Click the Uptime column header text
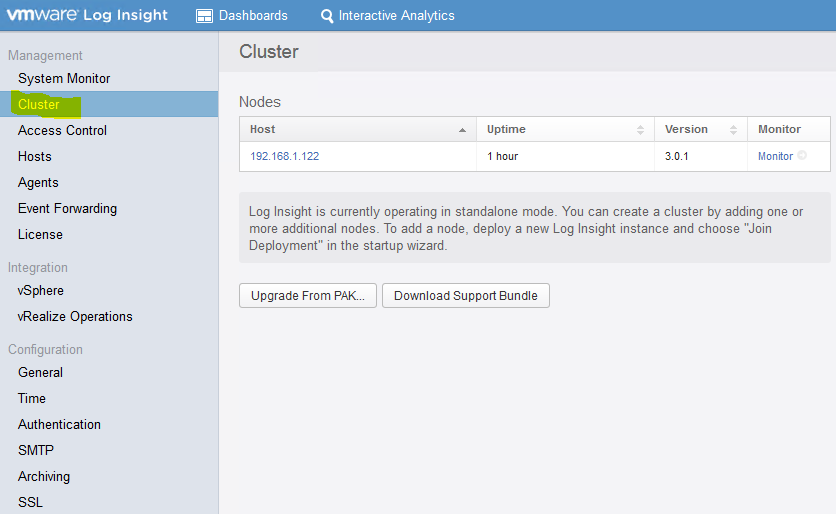 (x=506, y=129)
